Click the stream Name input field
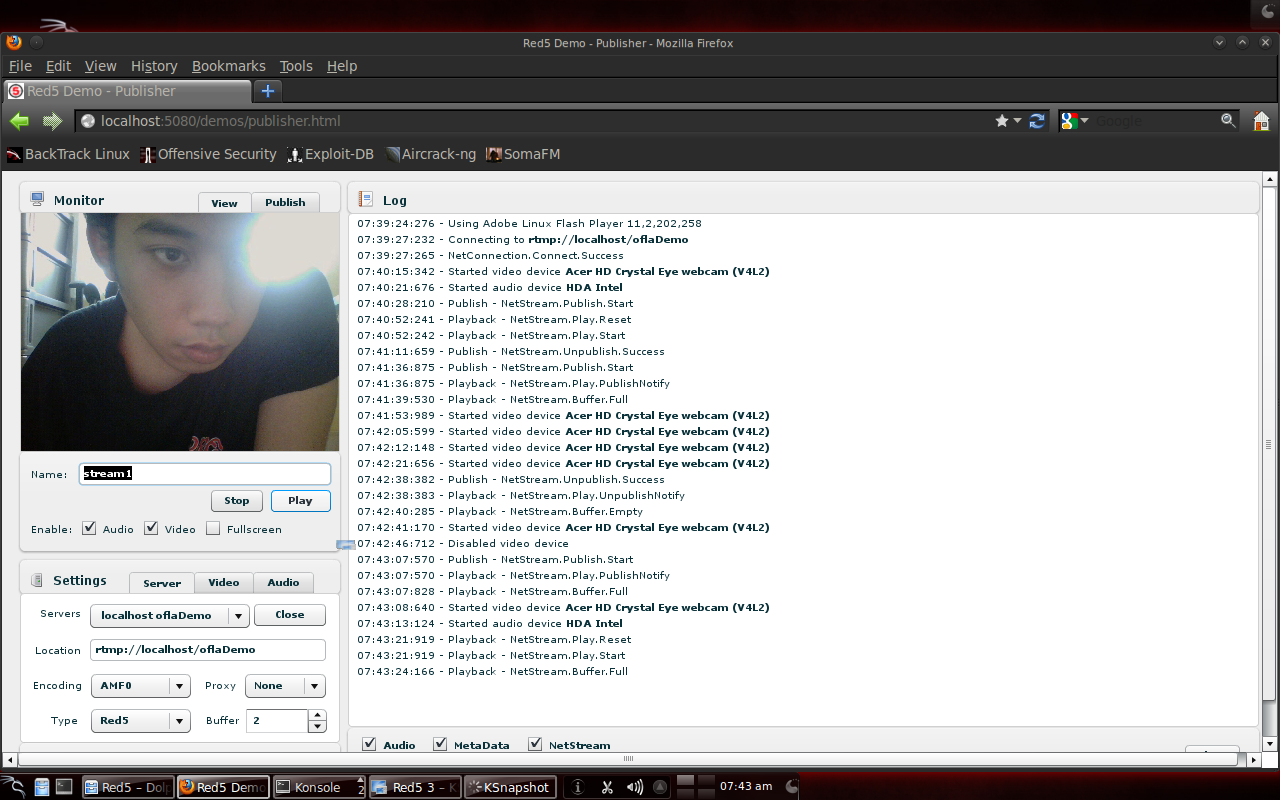The height and width of the screenshot is (800, 1280). coord(205,474)
